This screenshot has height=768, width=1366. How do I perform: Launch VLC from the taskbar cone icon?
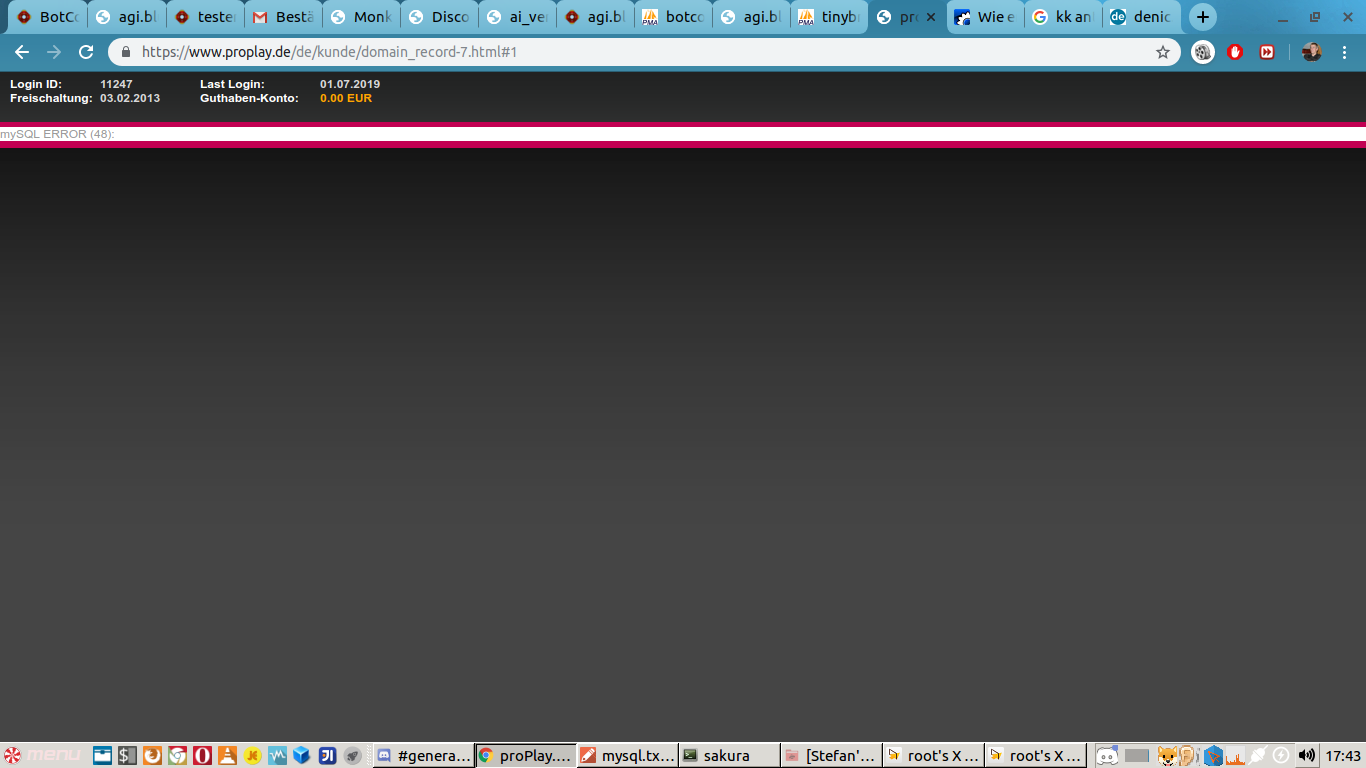click(227, 756)
